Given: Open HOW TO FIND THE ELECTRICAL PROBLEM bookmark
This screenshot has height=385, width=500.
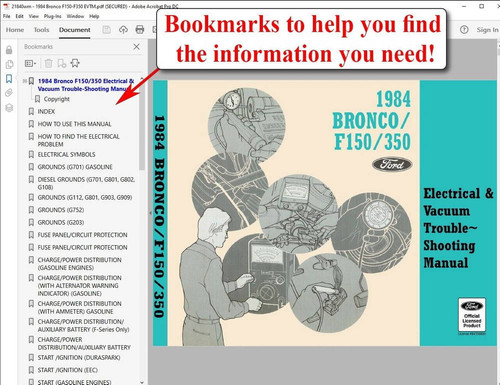Looking at the screenshot, I should tap(78, 140).
